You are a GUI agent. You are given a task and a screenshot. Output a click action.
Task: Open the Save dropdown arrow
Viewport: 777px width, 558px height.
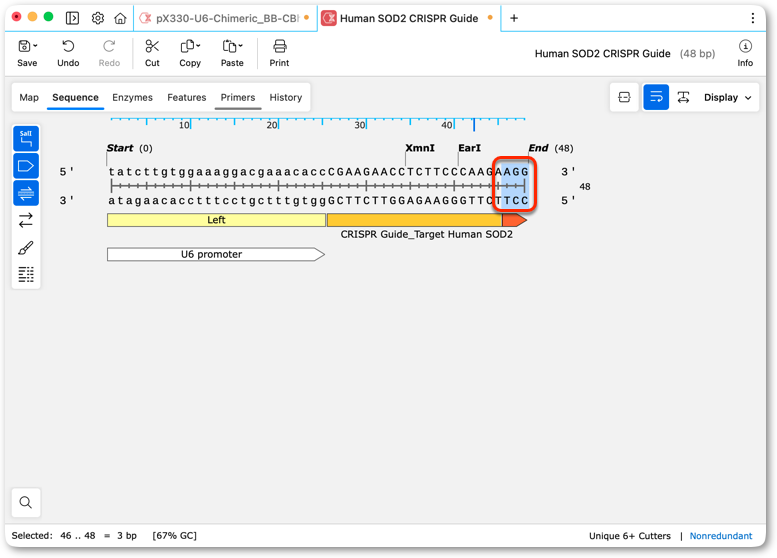tap(35, 46)
